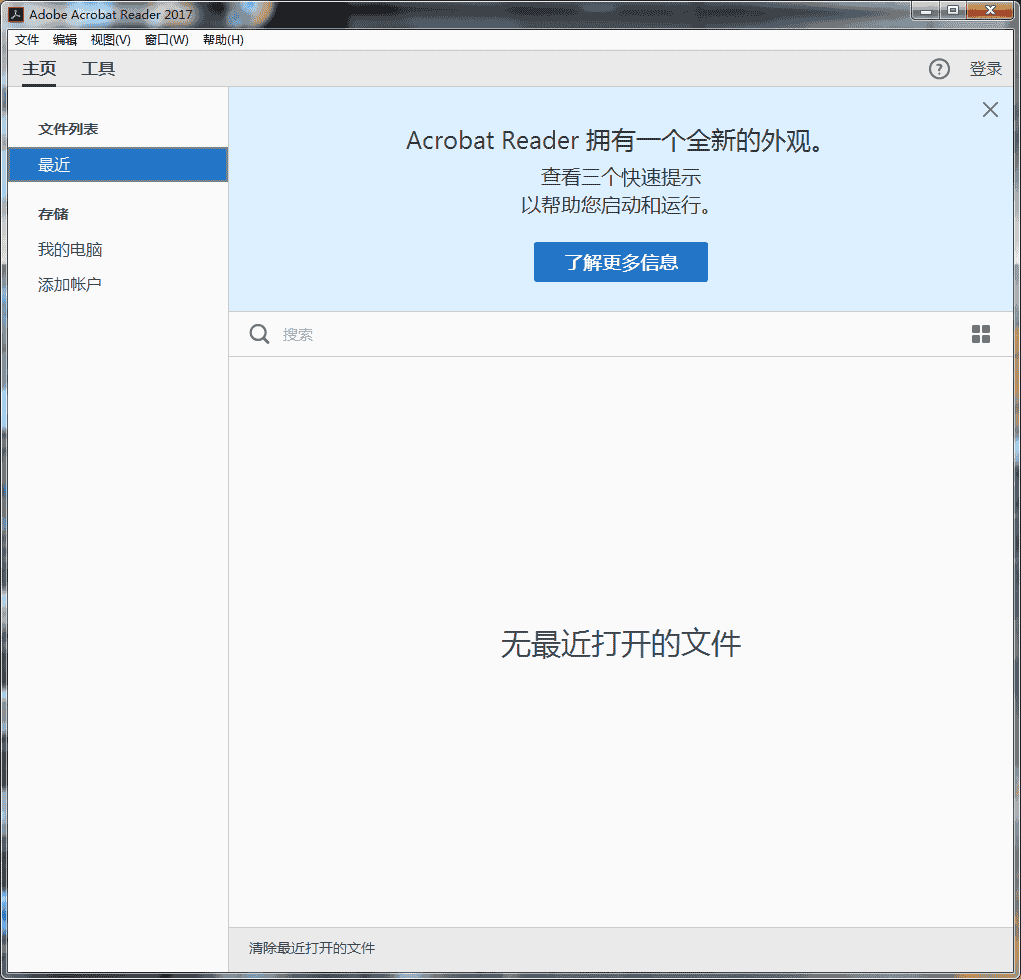Minimize the Acrobat Reader window
Screen dimensions: 1021x980
[x=926, y=11]
